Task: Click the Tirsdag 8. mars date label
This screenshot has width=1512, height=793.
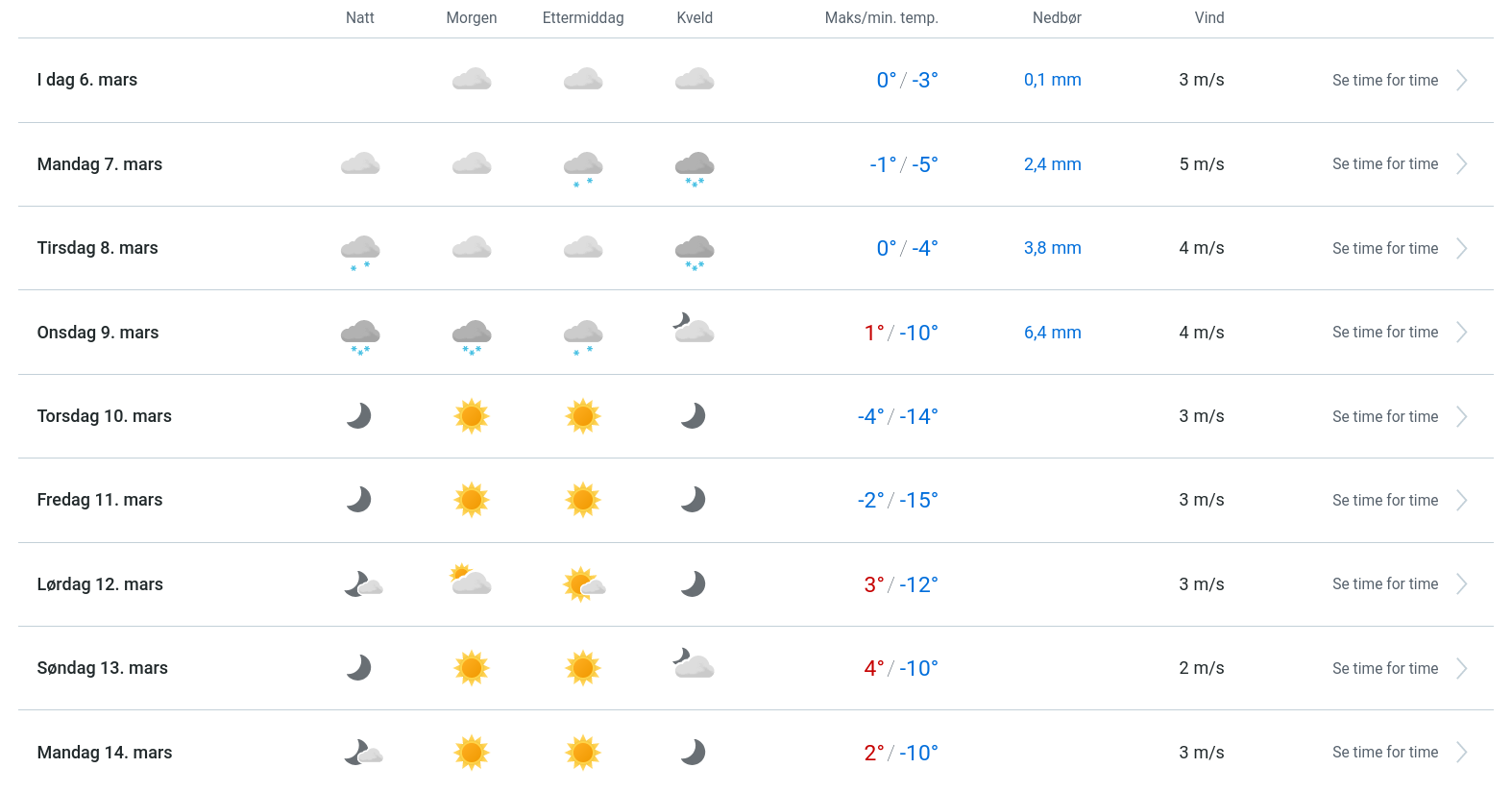Action: click(98, 248)
